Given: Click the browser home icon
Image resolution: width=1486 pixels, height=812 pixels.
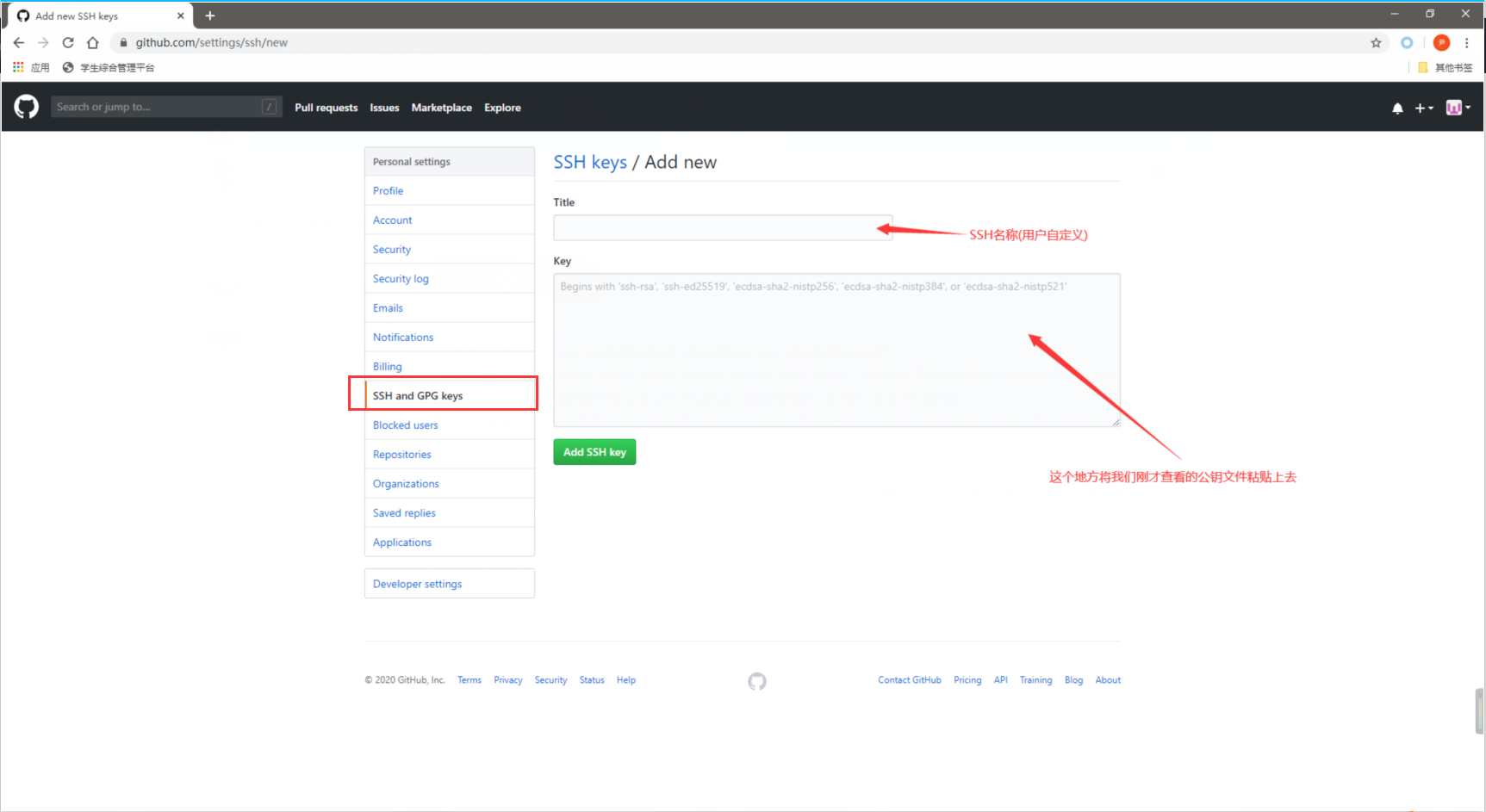Looking at the screenshot, I should tap(93, 42).
